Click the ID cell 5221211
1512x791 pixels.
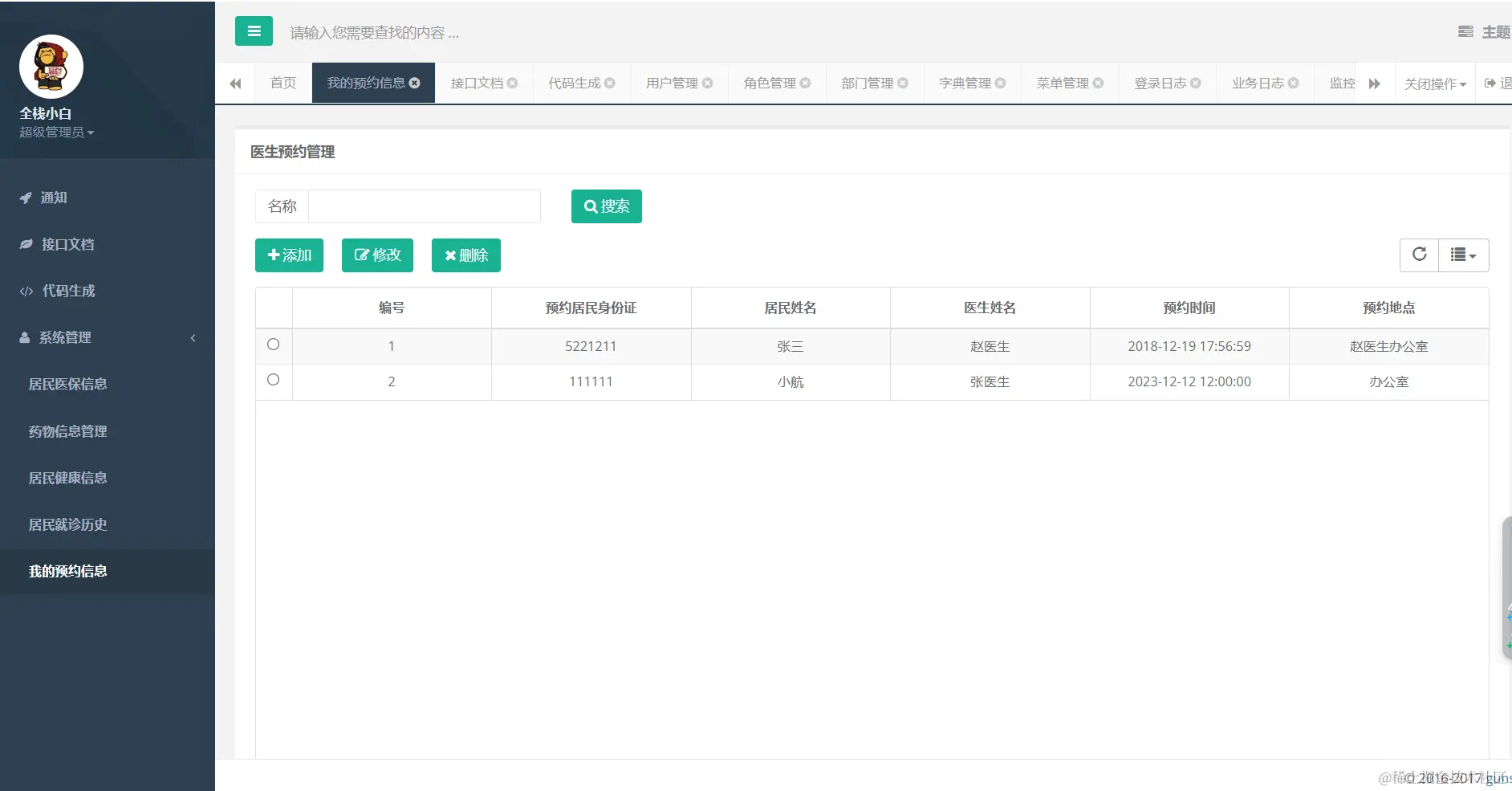pyautogui.click(x=591, y=346)
